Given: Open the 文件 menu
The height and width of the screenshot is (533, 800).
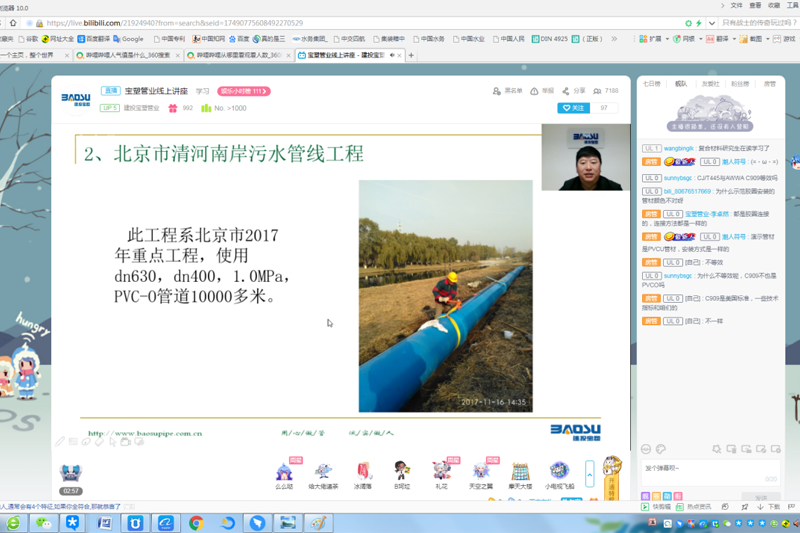Looking at the screenshot, I should coord(736,5).
